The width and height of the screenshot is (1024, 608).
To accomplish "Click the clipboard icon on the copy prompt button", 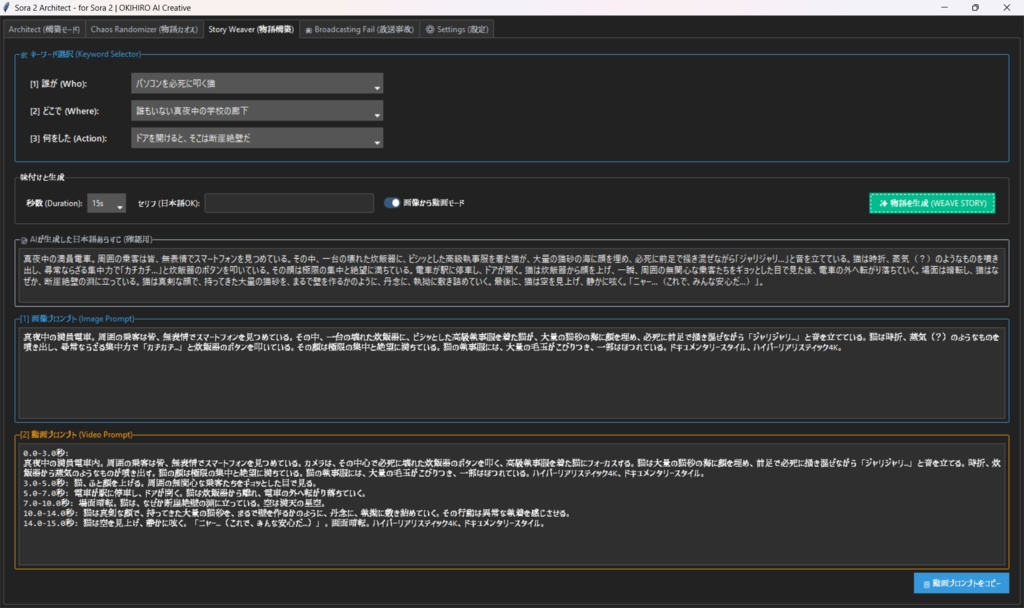I will (926, 583).
